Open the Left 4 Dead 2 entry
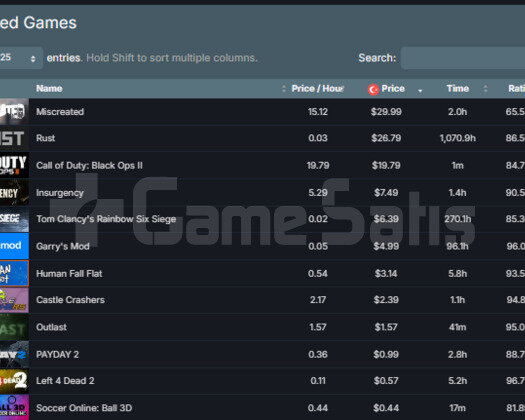 [x=65, y=381]
